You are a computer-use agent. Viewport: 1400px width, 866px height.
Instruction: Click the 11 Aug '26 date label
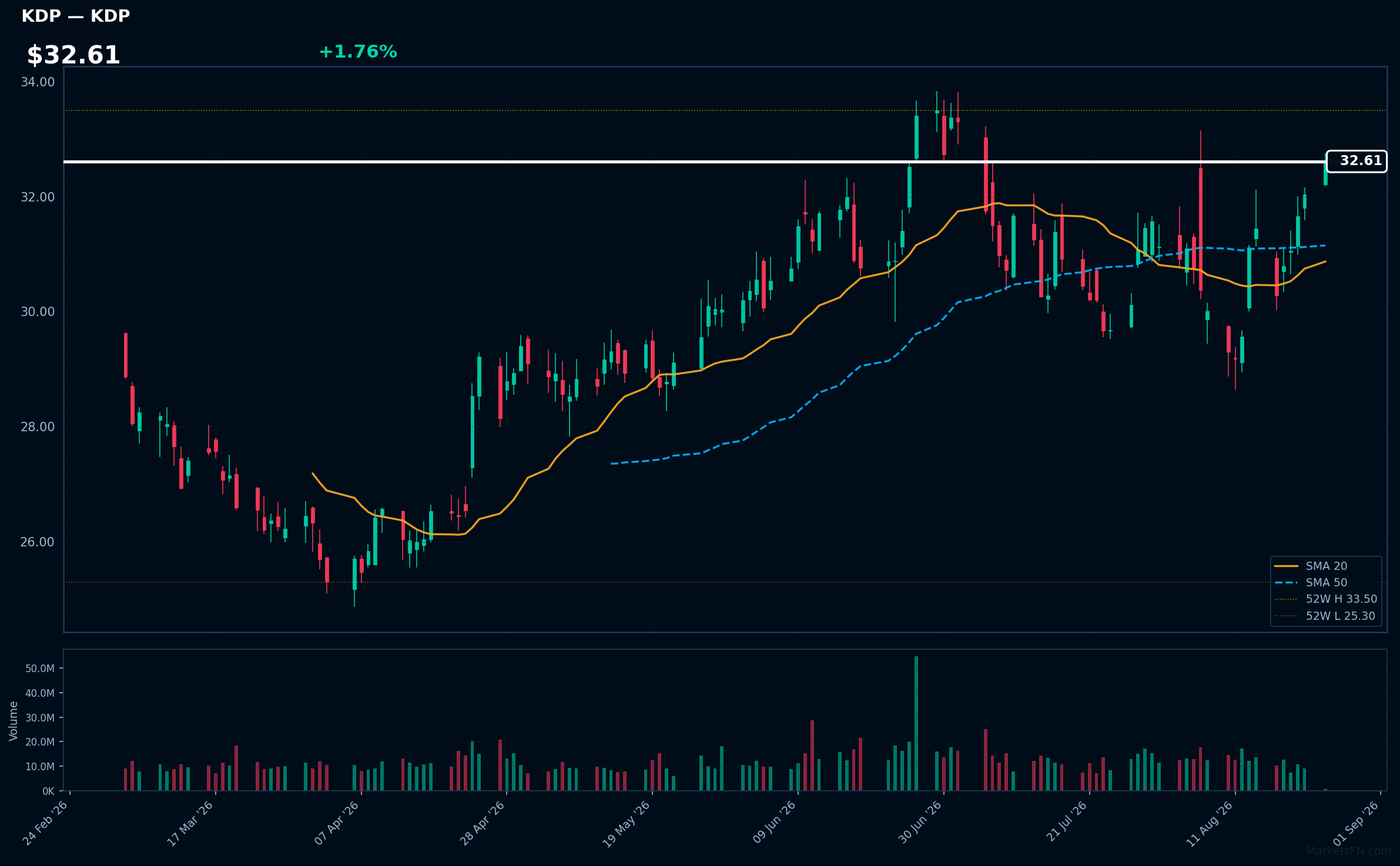tap(1210, 823)
